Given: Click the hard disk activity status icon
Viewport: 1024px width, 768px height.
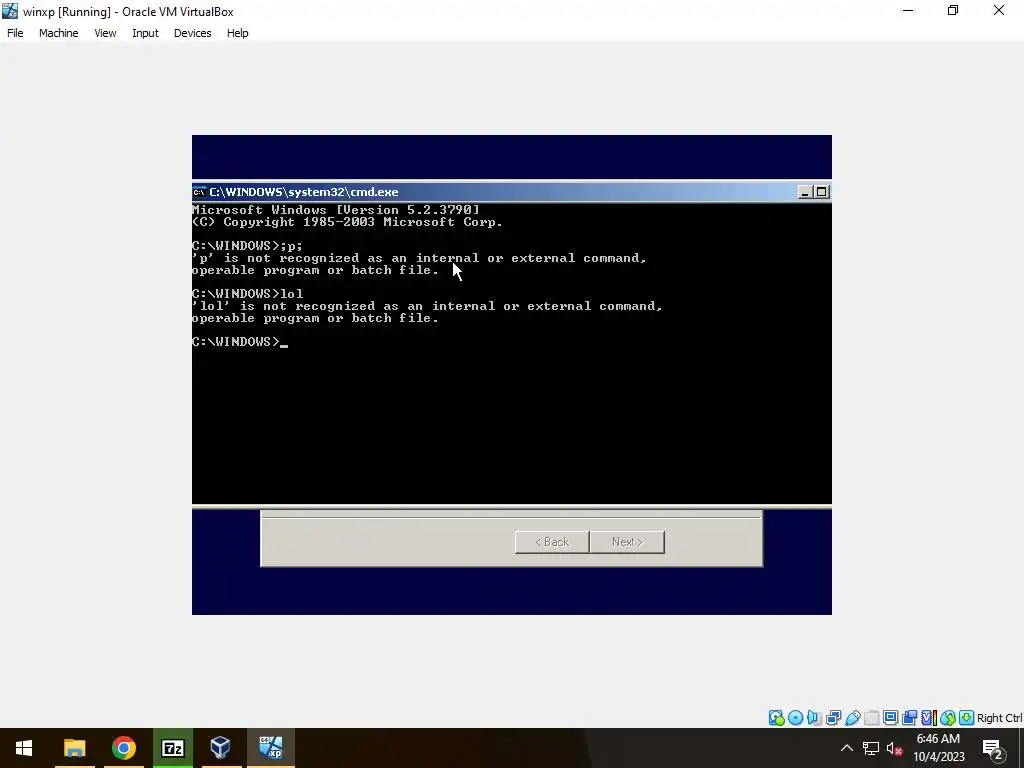Looking at the screenshot, I should (776, 718).
